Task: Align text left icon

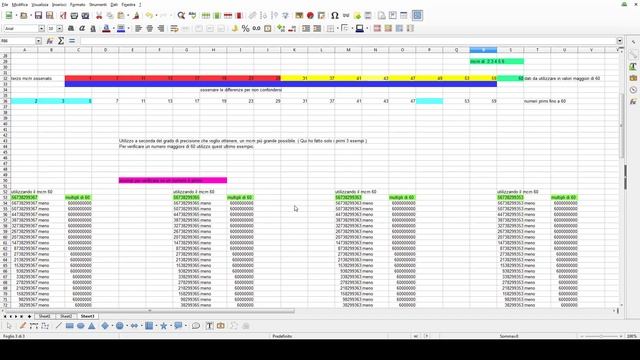Action: point(138,29)
